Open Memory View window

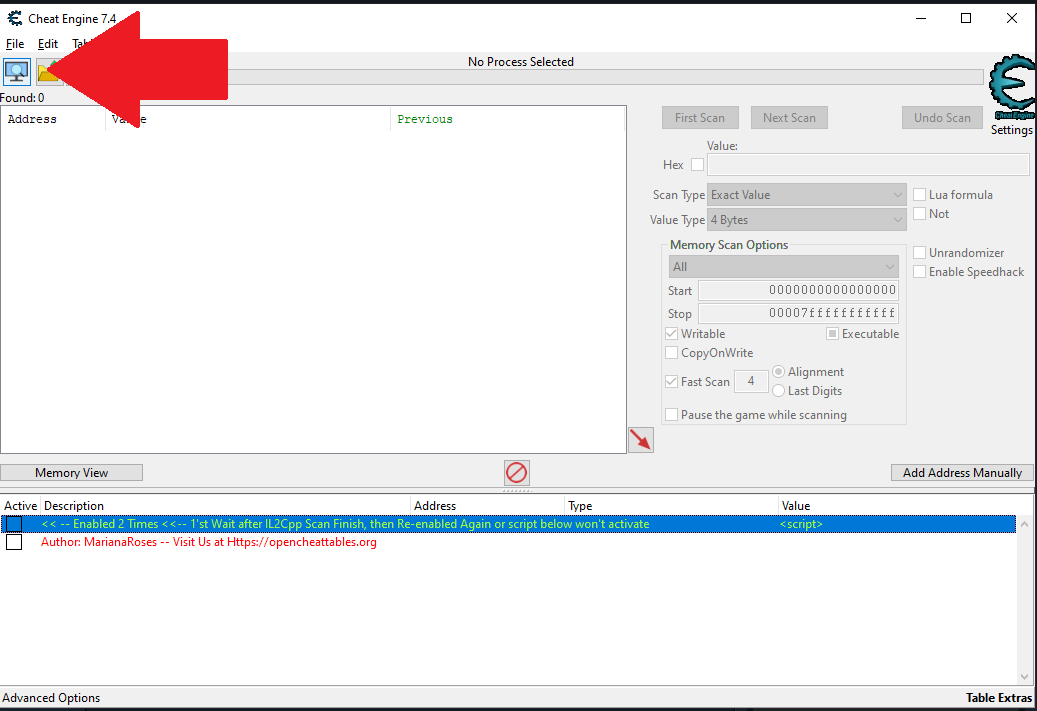(71, 472)
